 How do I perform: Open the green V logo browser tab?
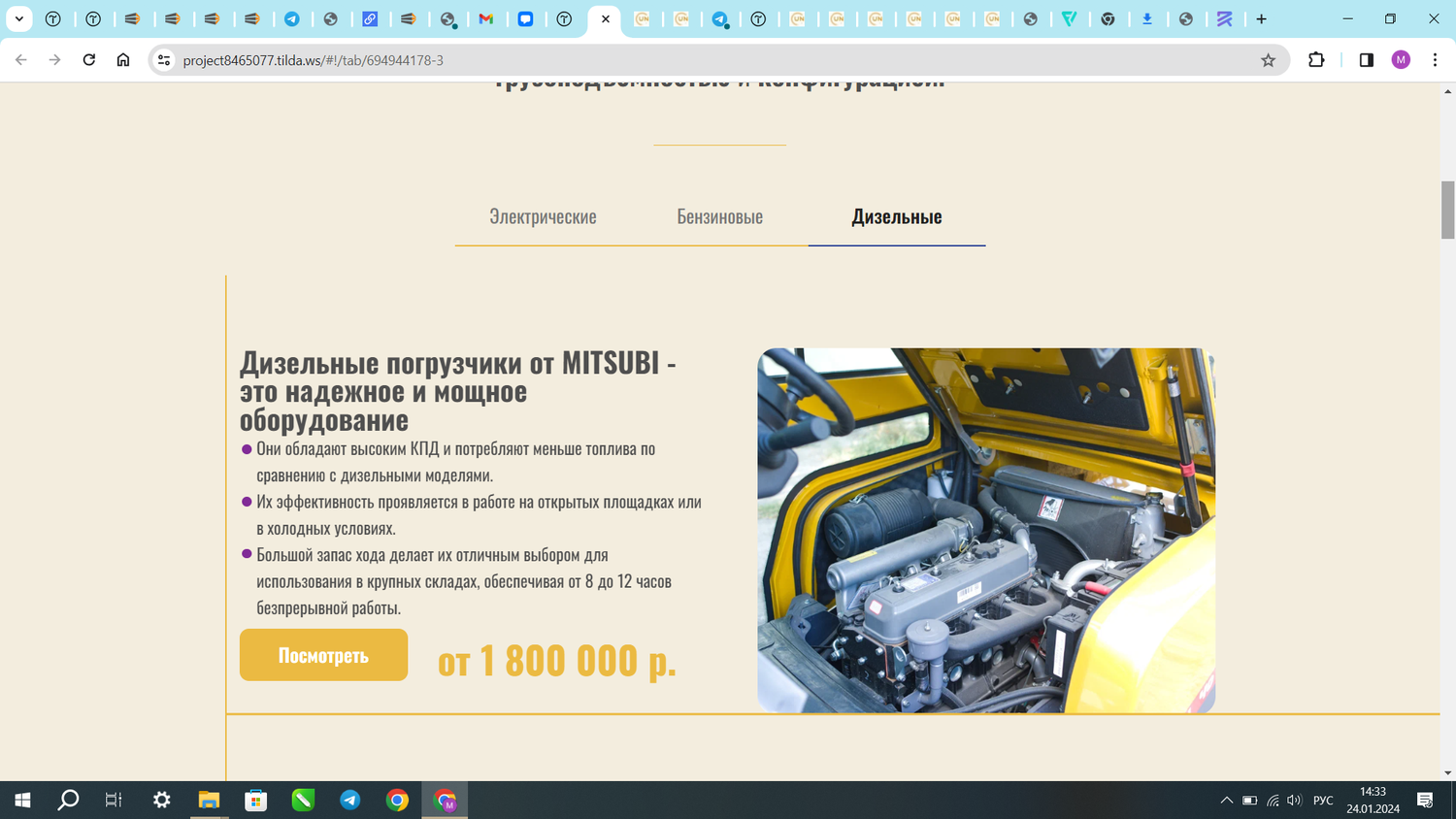pyautogui.click(x=1069, y=18)
